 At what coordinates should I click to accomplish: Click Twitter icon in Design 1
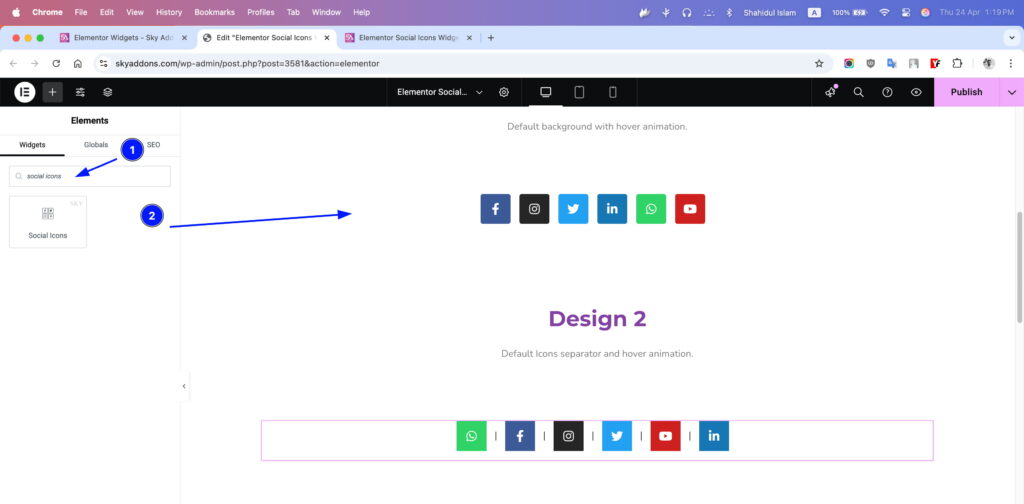tap(573, 209)
